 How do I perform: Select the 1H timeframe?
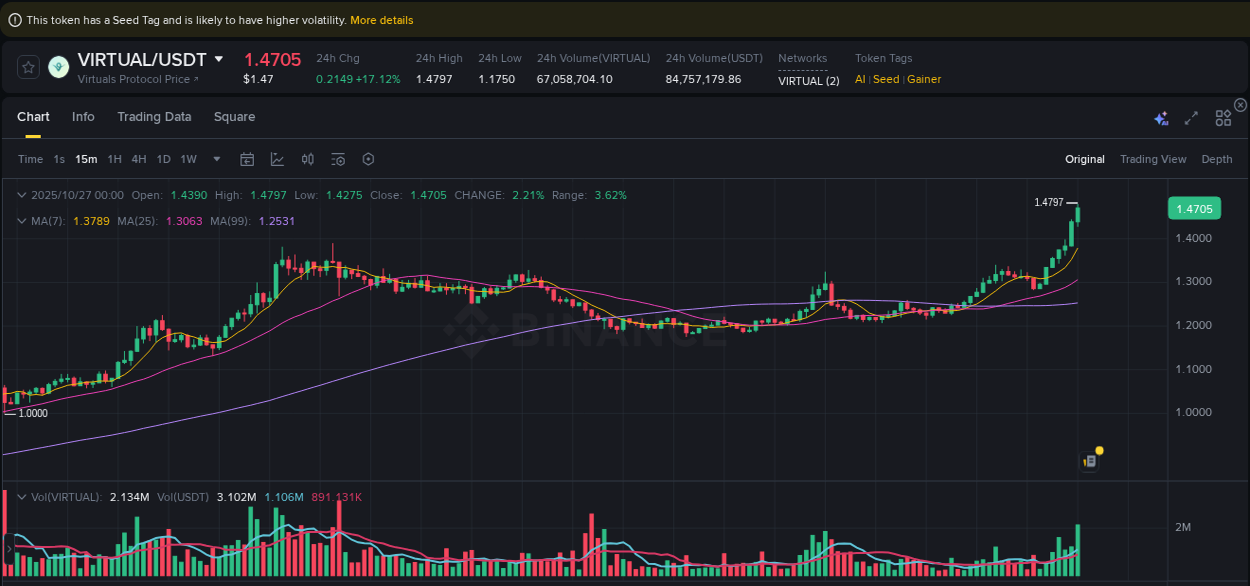pos(114,159)
